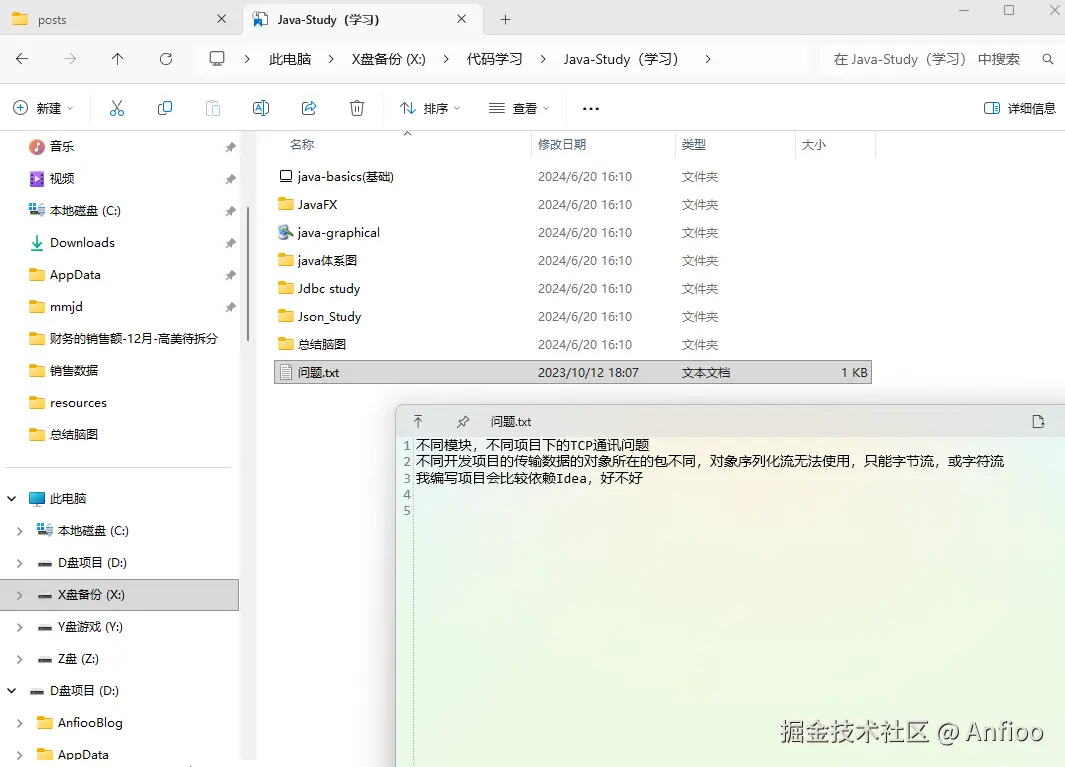
Task: Select the 问题.txt file row
Action: [x=573, y=372]
